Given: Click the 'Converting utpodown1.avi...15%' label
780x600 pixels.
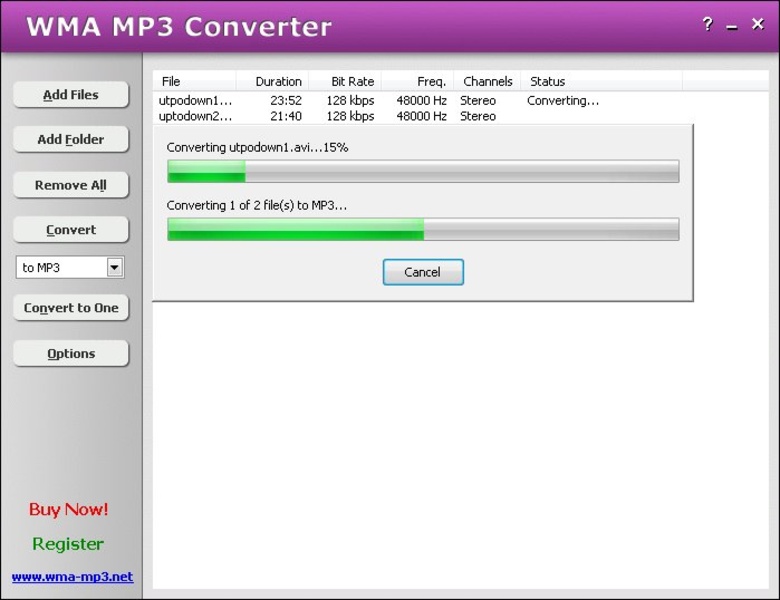Looking at the screenshot, I should 257,147.
